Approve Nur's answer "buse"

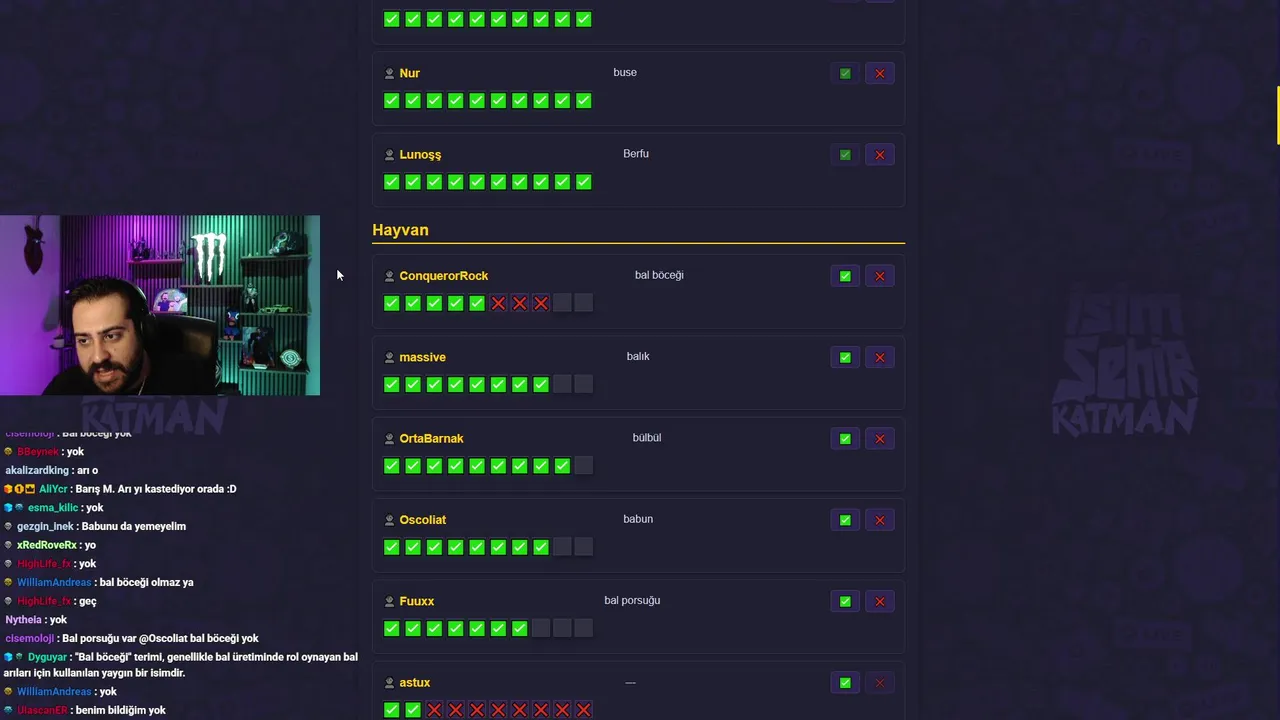point(845,73)
